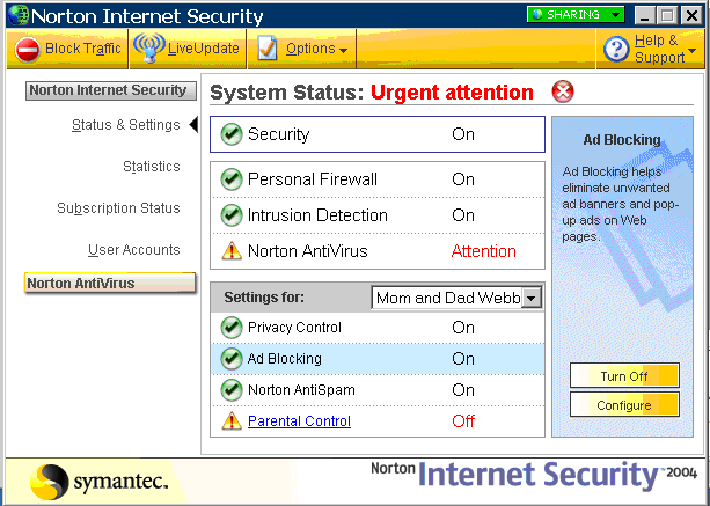Image resolution: width=710 pixels, height=506 pixels.
Task: Switch to the Norton AntiVirus sidebar tab
Action: [110, 283]
